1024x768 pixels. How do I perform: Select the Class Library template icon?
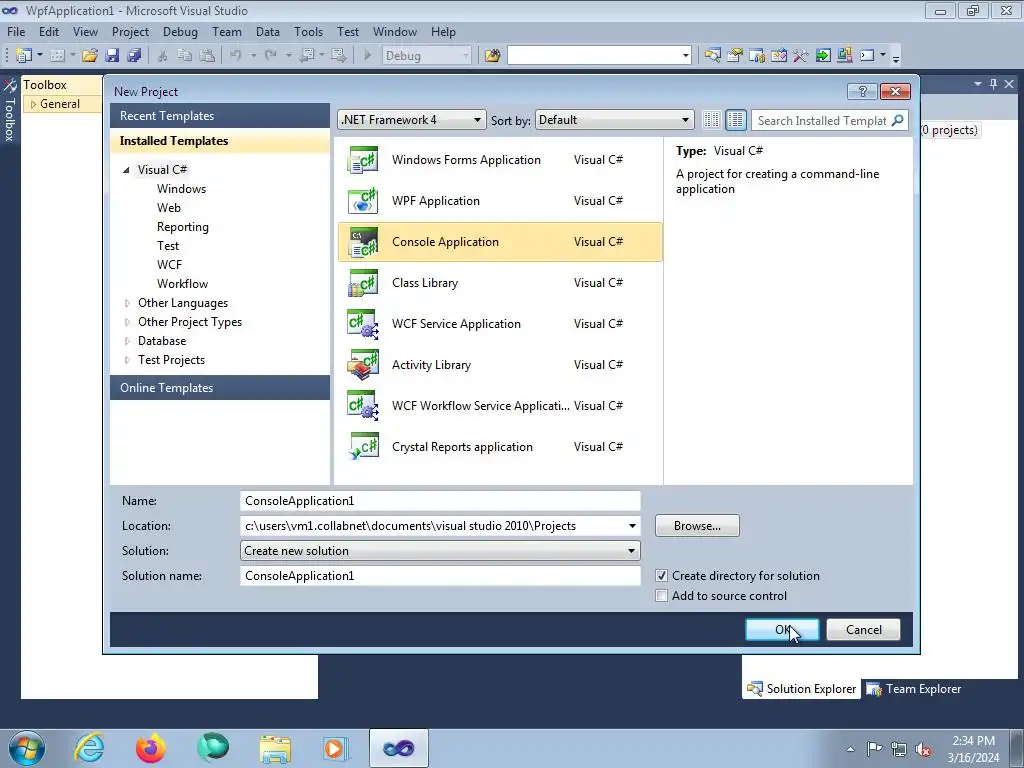[362, 283]
